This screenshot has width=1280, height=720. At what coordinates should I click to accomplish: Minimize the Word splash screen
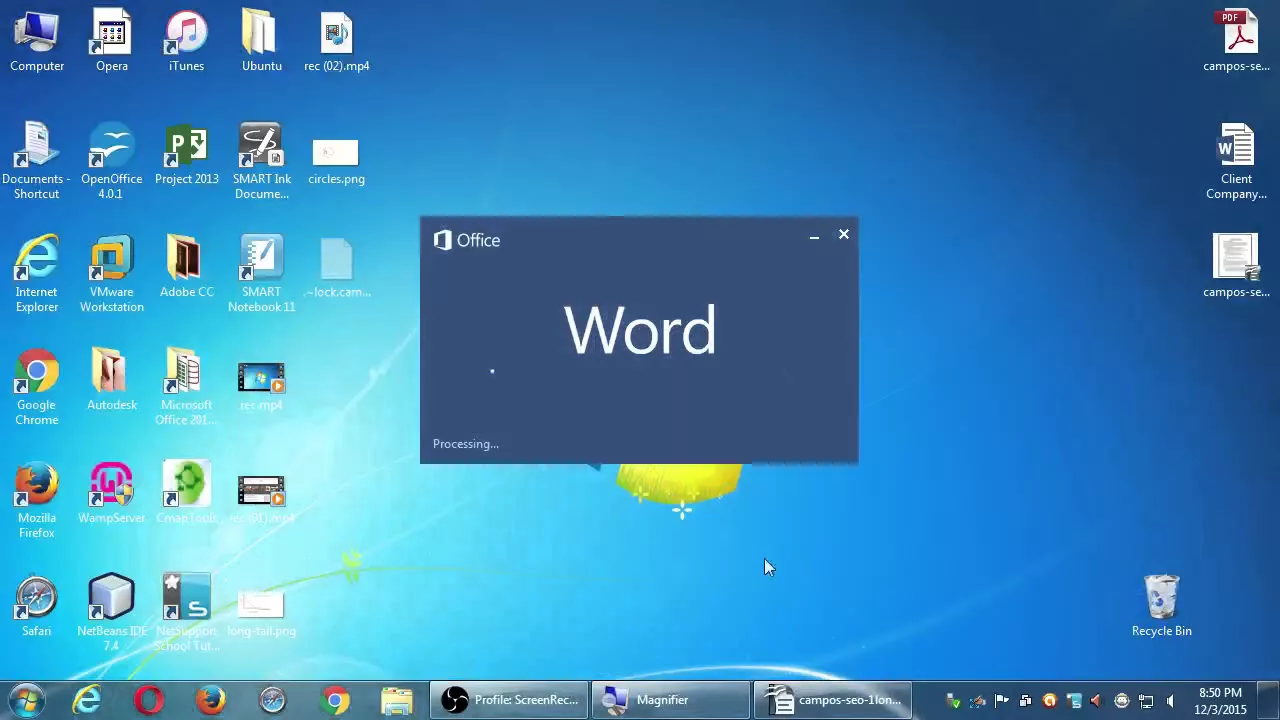click(x=814, y=236)
